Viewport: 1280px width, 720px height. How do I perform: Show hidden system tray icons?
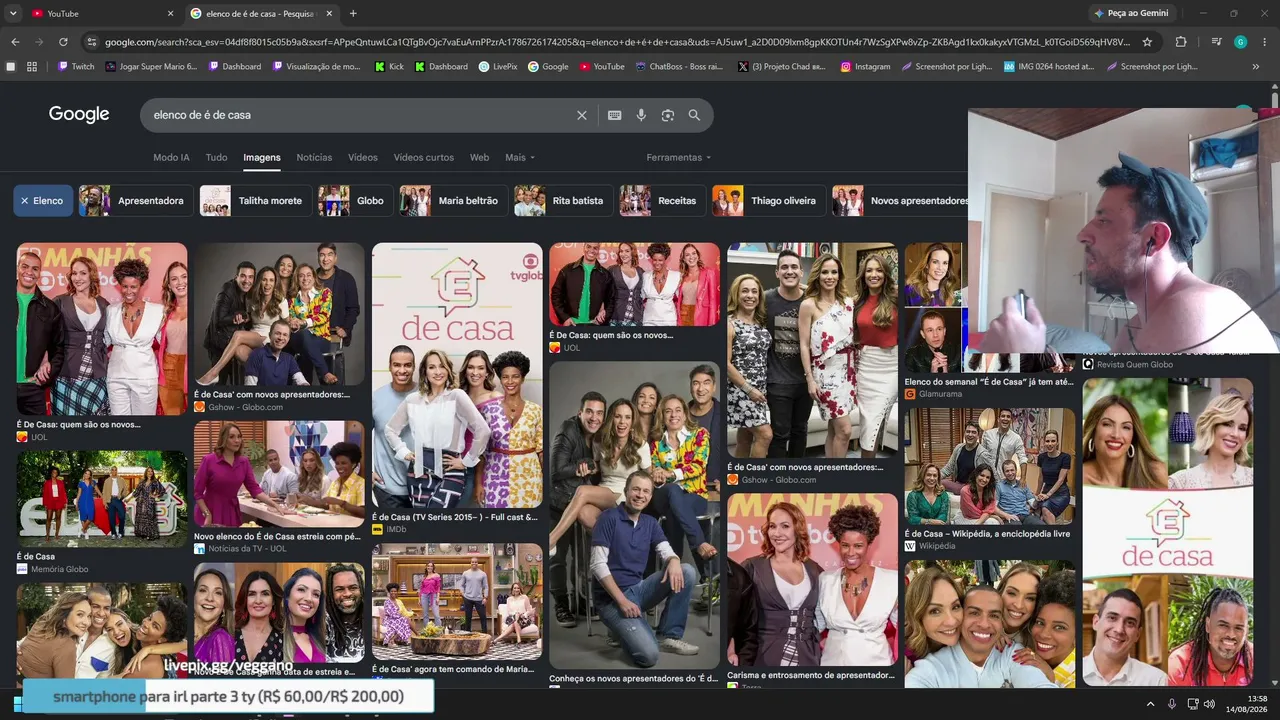tap(1150, 704)
